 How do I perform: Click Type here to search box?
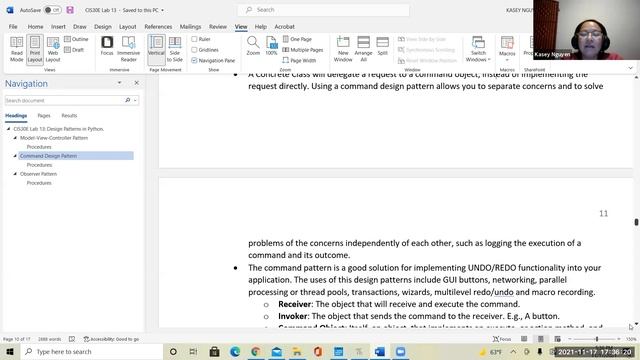pyautogui.click(x=91, y=351)
